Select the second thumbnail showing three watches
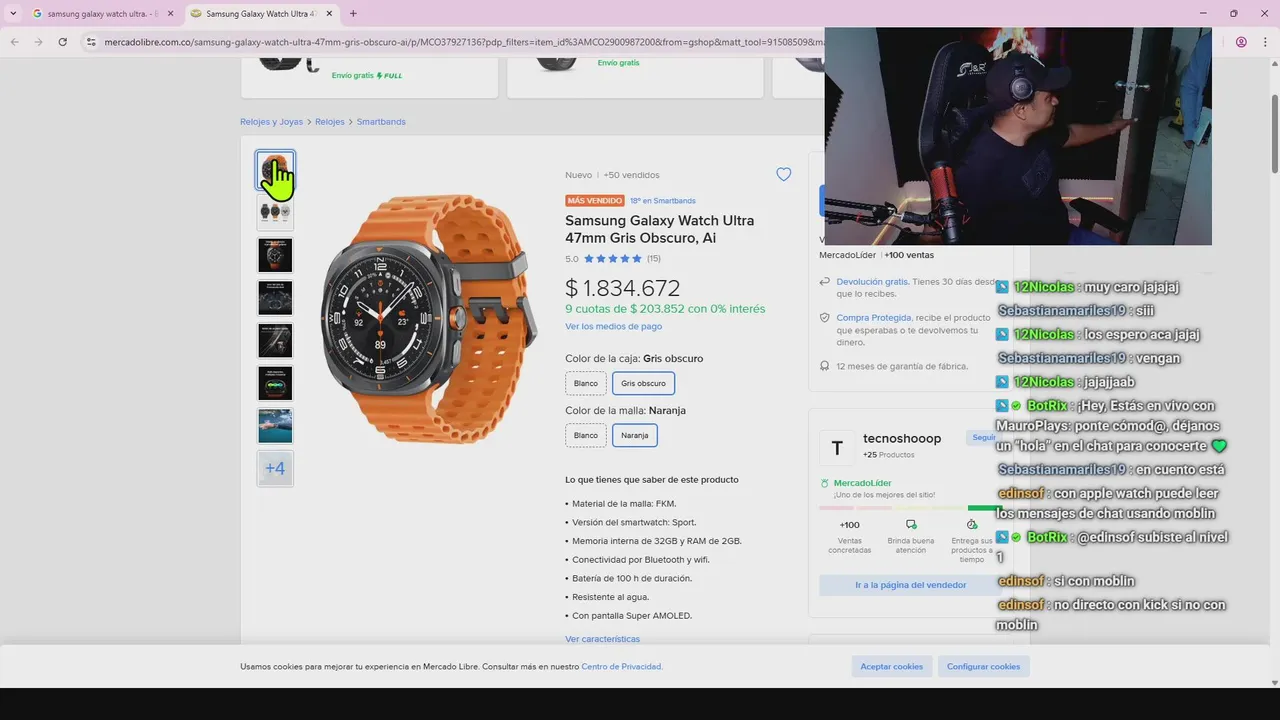Image resolution: width=1280 pixels, height=720 pixels. [275, 212]
